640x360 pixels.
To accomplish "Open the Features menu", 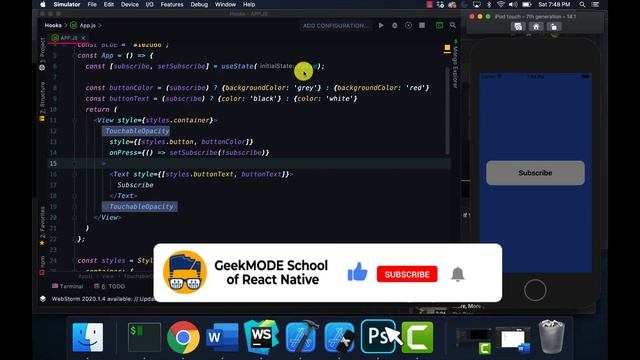I will [172, 4].
